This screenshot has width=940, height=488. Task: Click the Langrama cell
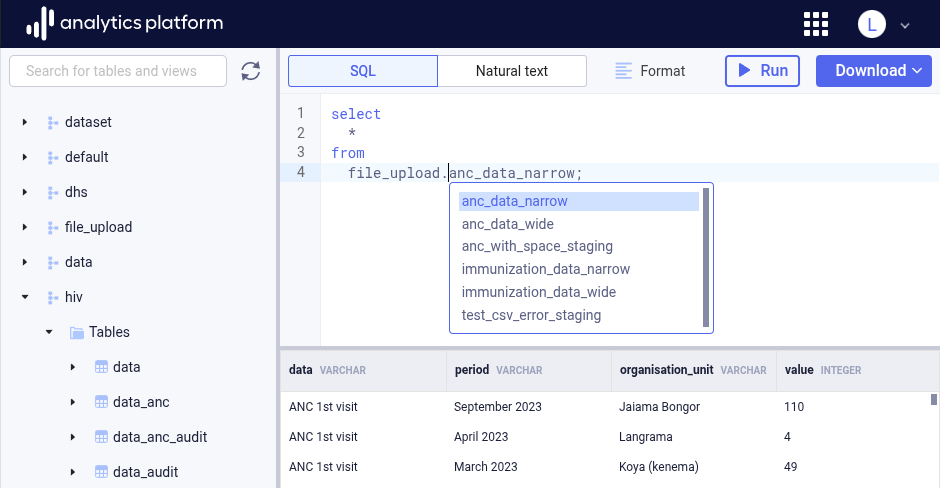point(646,436)
